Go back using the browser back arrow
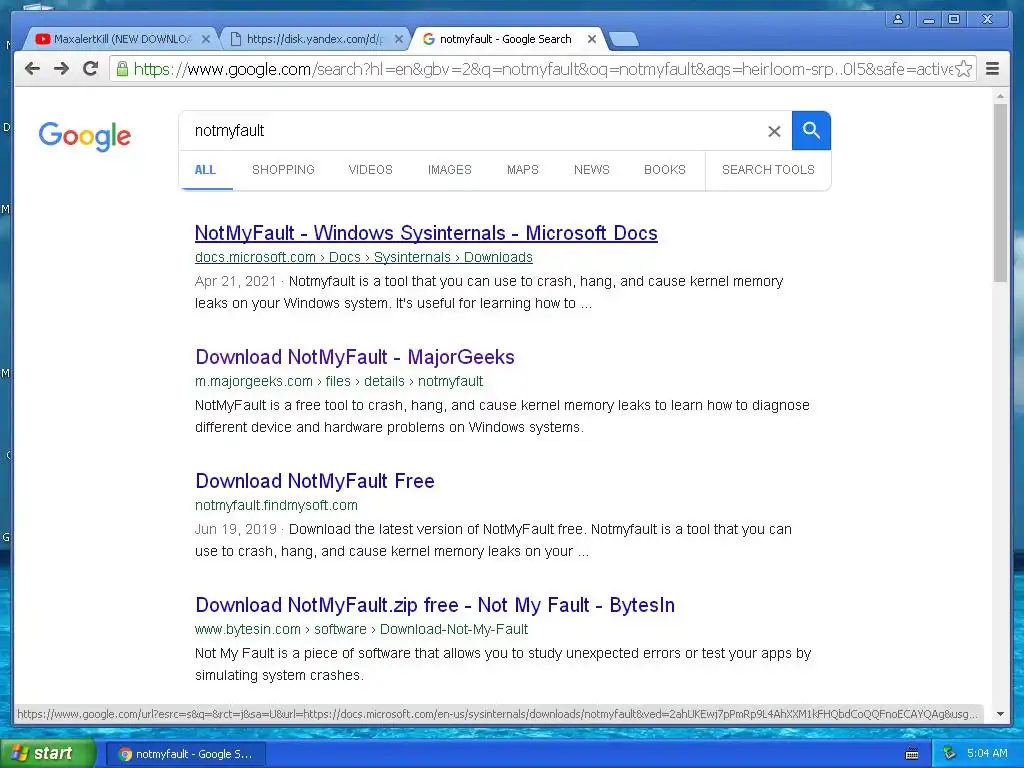Image resolution: width=1024 pixels, height=768 pixels. 32,69
